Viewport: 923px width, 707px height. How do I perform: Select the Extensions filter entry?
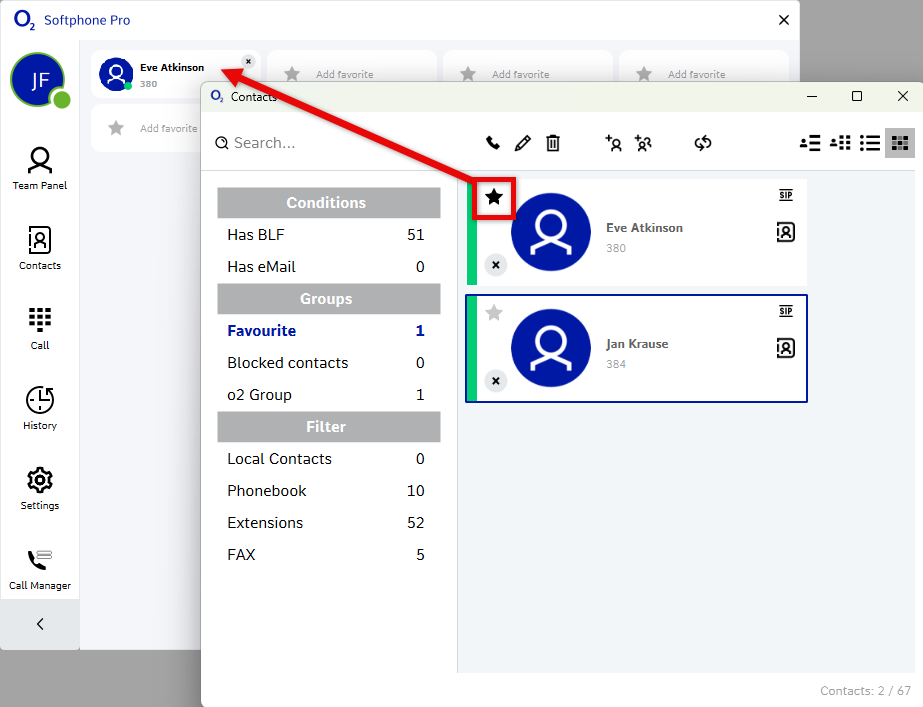[x=265, y=523]
